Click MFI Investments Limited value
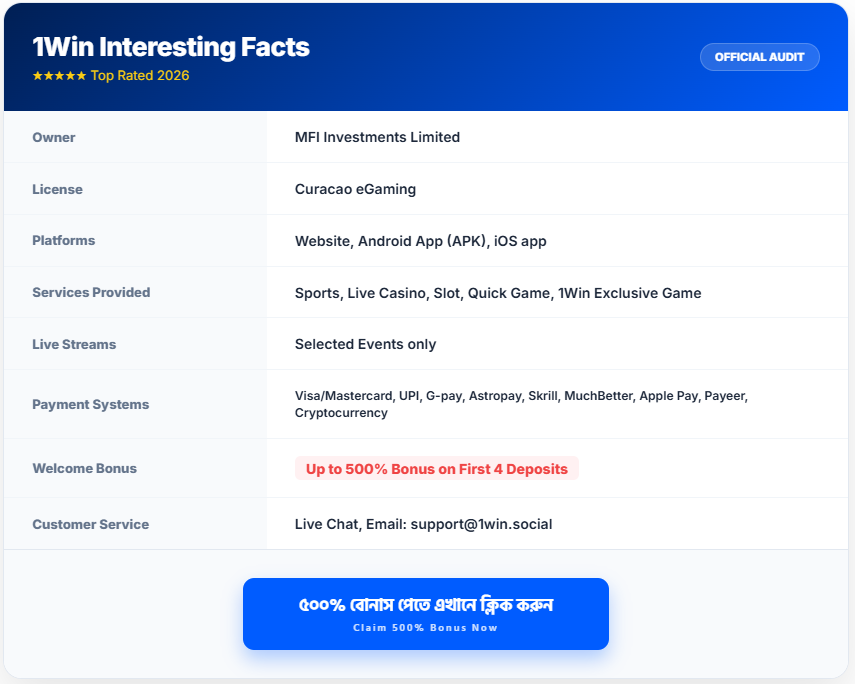 click(377, 137)
